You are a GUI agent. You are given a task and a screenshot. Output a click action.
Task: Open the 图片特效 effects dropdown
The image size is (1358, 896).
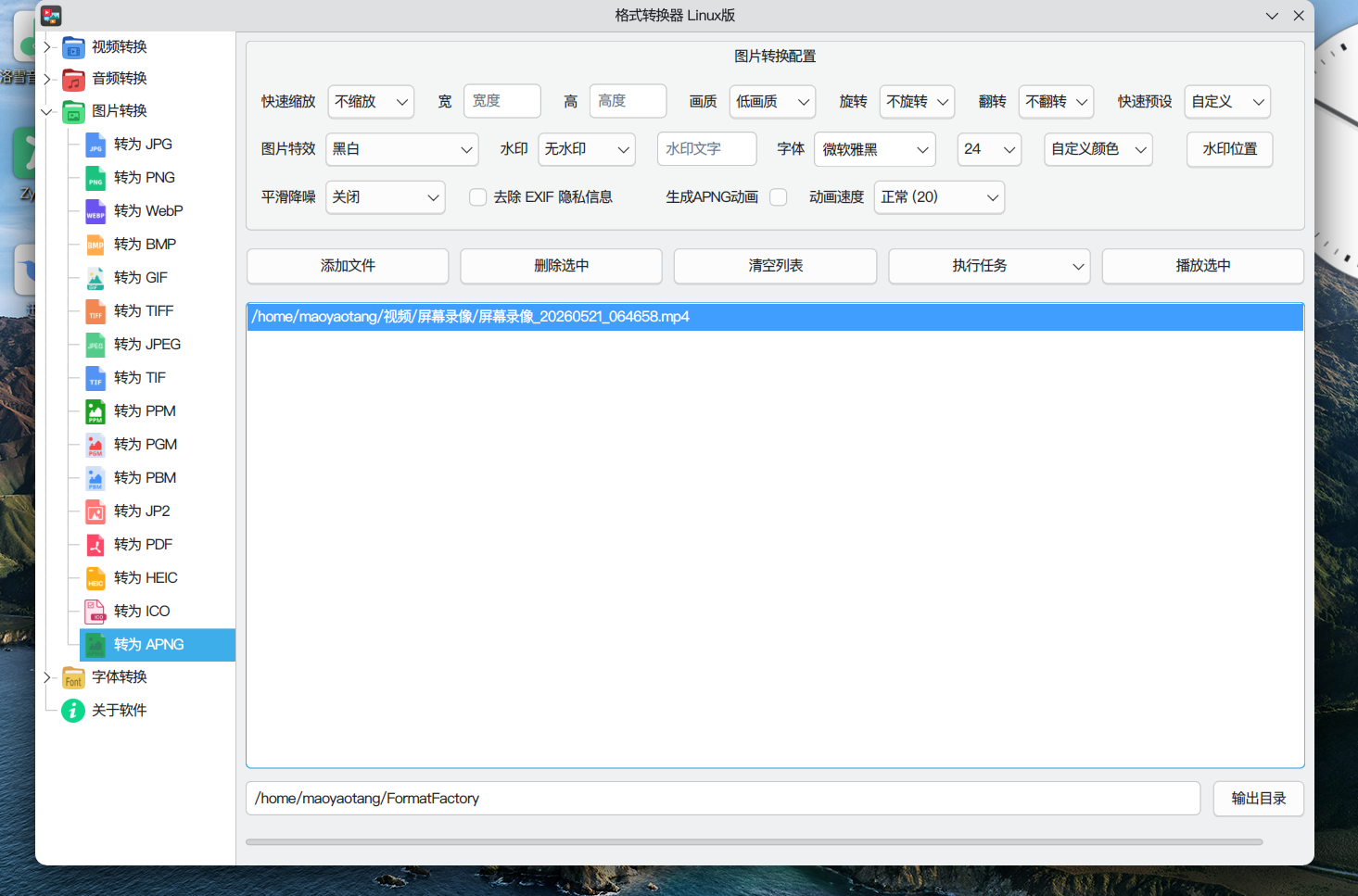402,149
